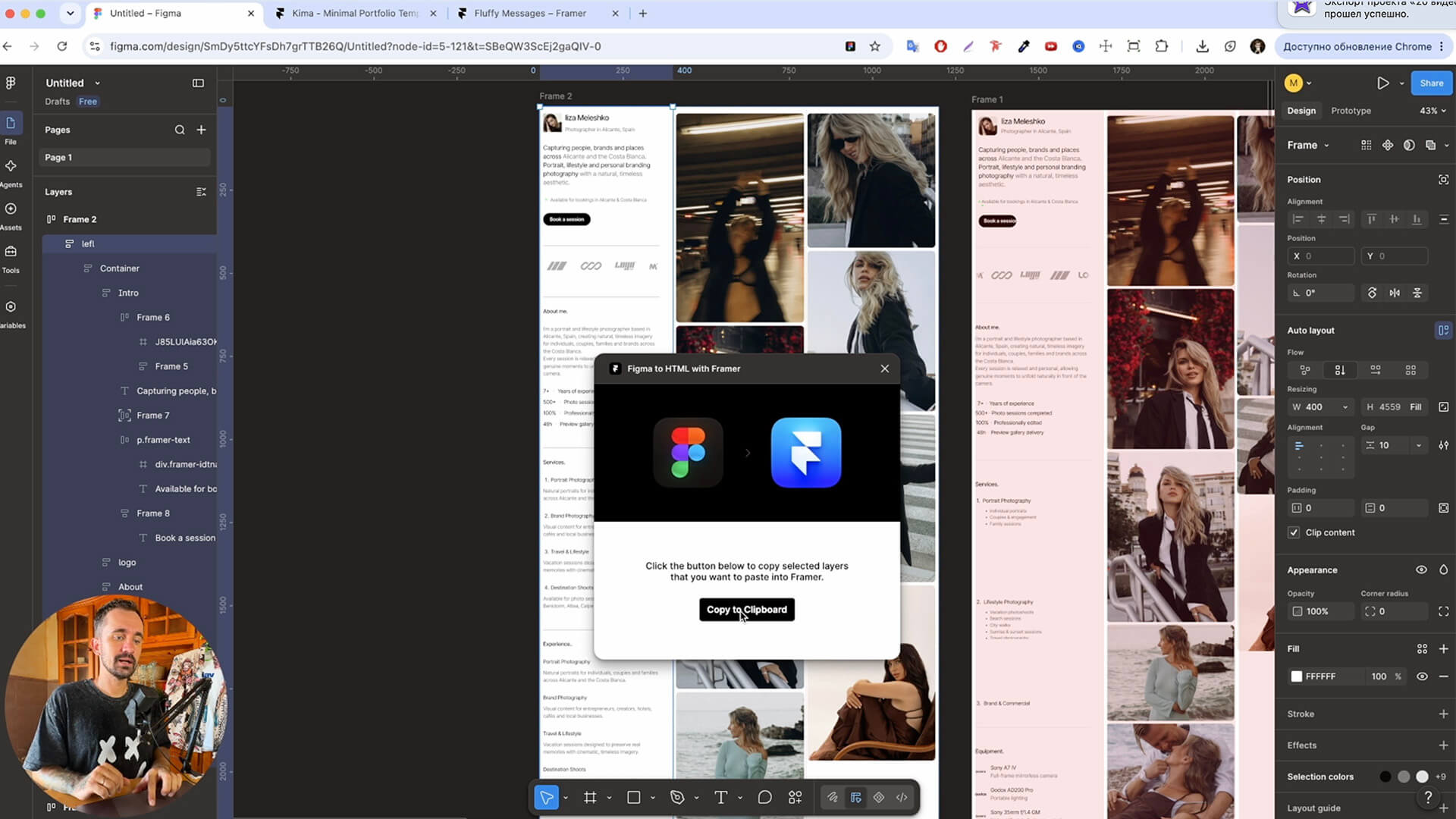
Task: Open the Frame type dropdown
Action: coord(1307,145)
